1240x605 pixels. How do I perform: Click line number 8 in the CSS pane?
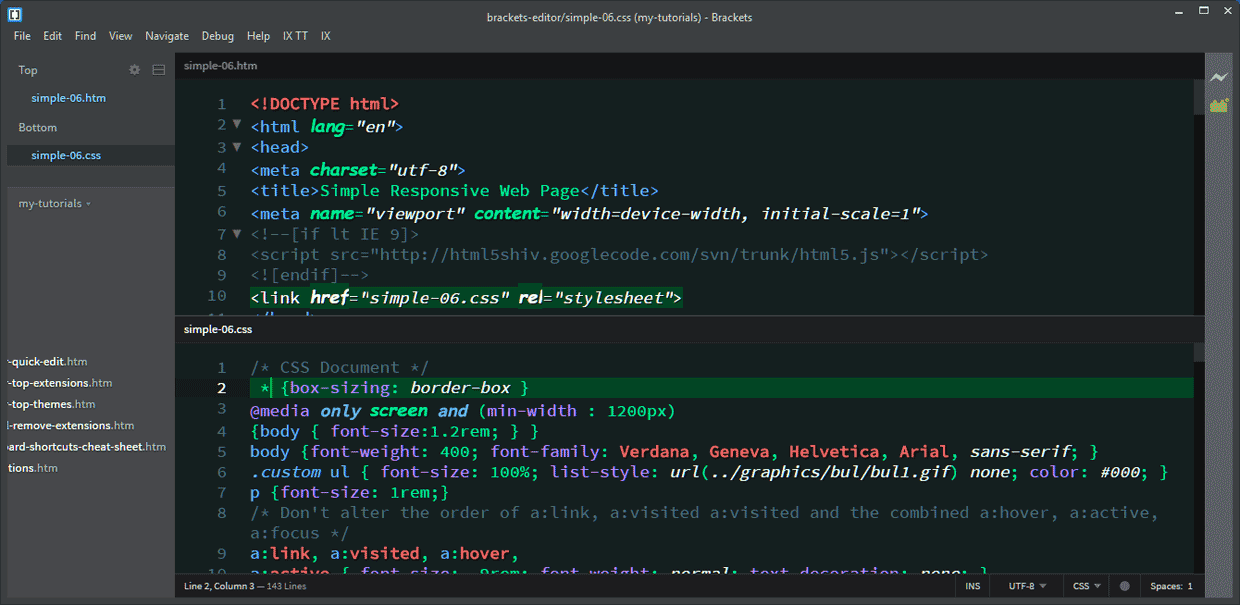click(222, 513)
